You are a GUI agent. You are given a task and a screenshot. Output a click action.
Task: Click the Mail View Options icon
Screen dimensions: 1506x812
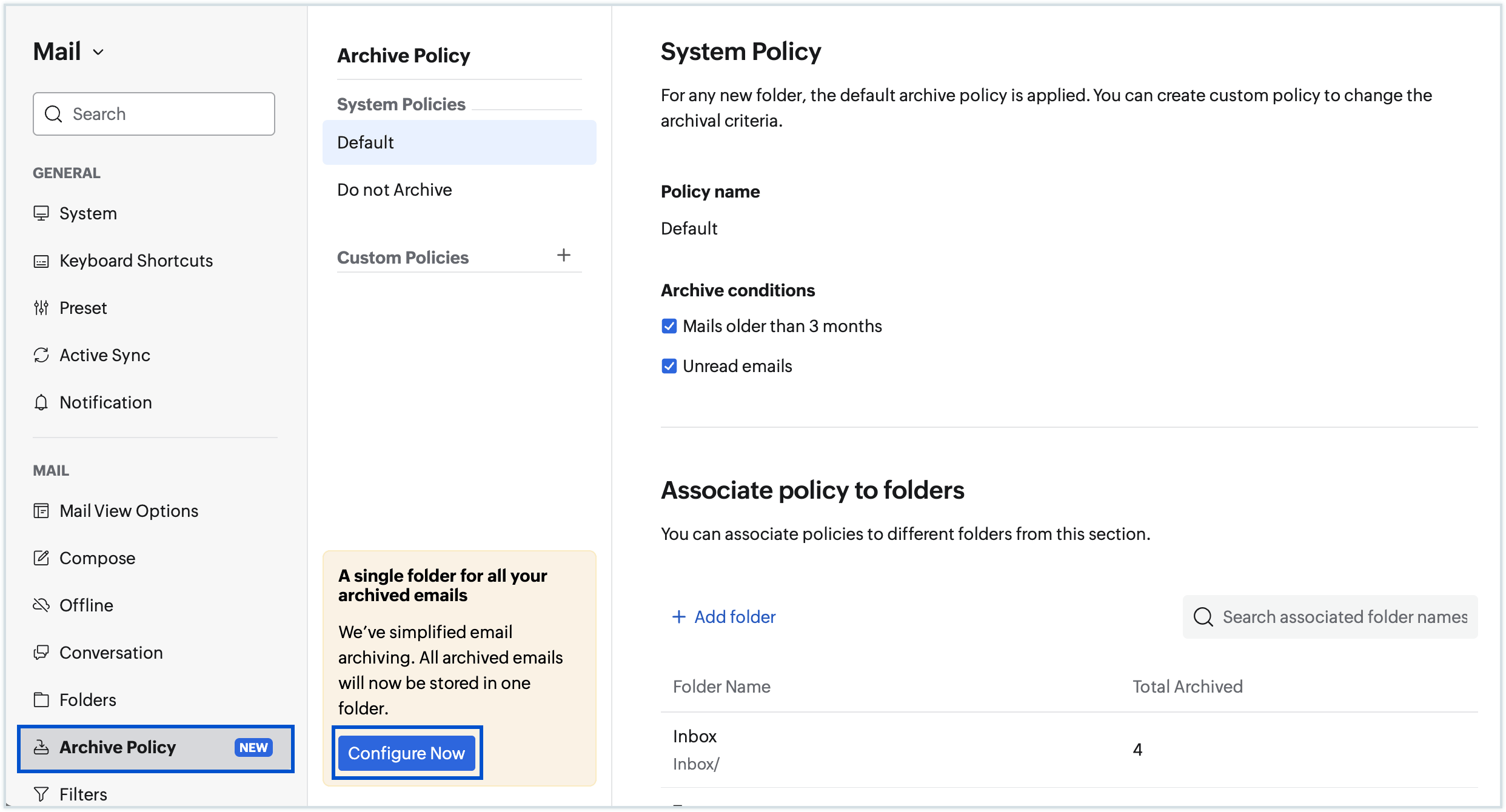coord(41,511)
